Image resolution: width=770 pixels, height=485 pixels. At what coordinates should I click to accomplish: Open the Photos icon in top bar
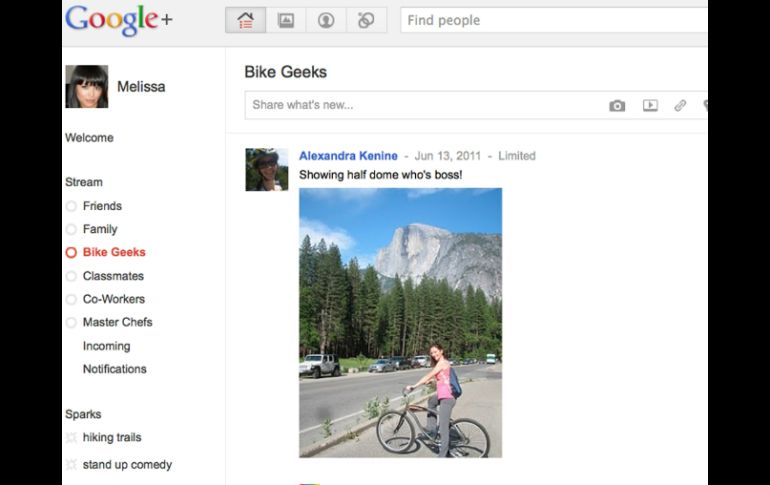click(286, 20)
